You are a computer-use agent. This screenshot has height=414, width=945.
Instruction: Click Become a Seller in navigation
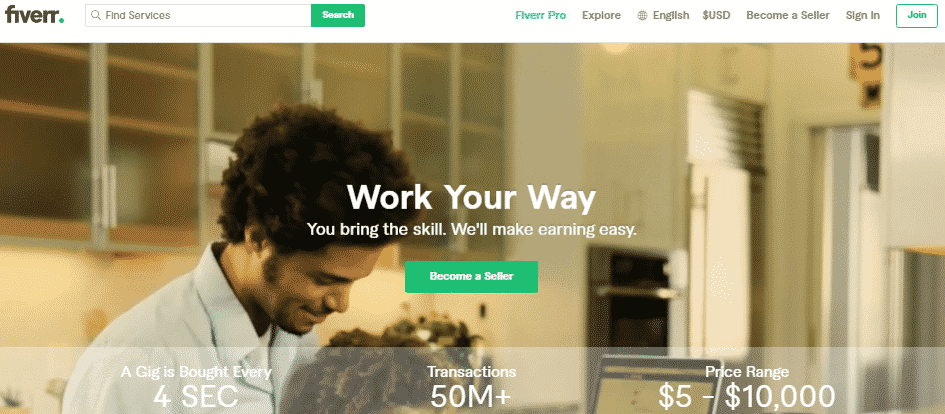pos(788,16)
